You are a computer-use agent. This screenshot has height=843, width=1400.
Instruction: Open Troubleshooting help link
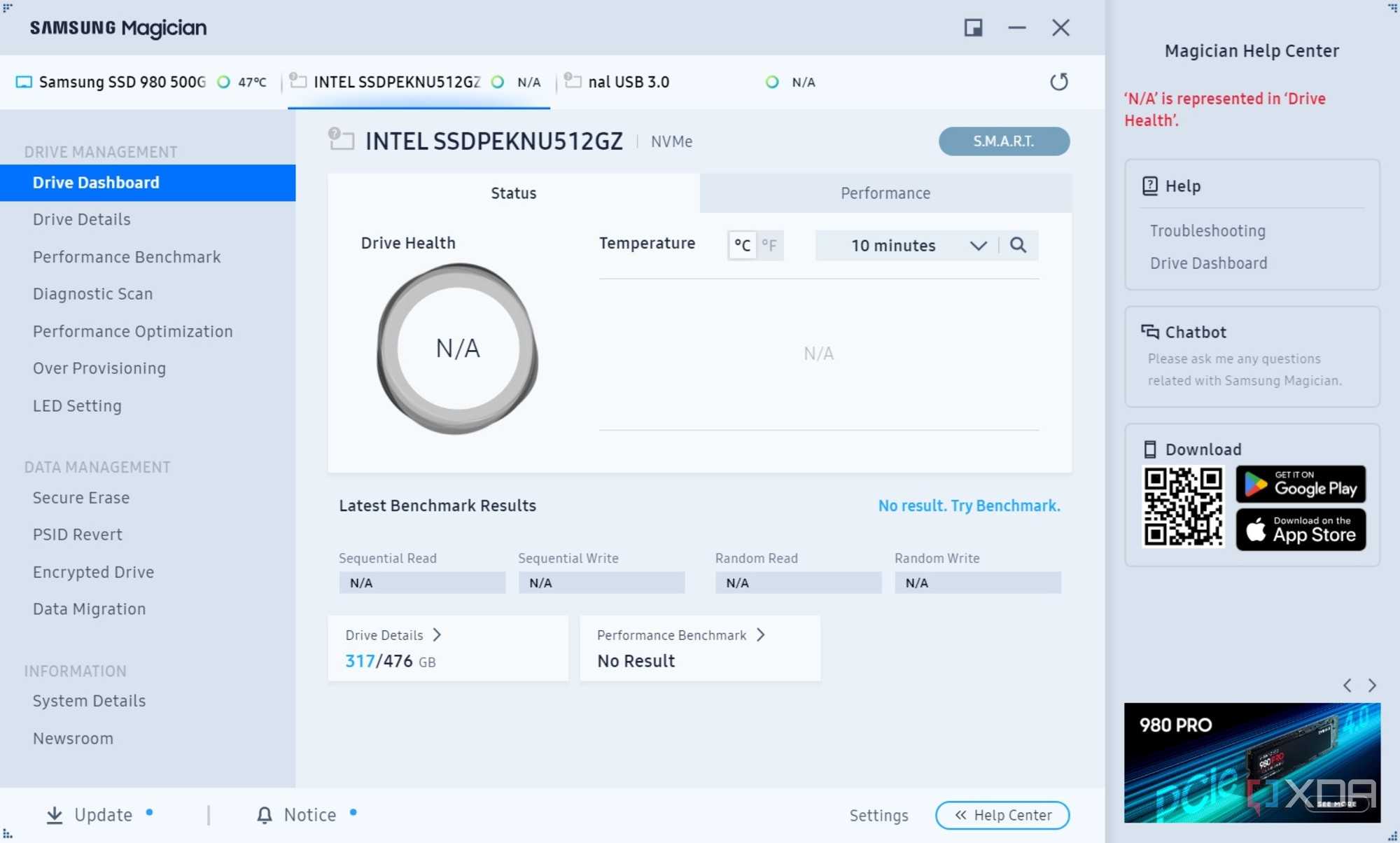click(1207, 230)
